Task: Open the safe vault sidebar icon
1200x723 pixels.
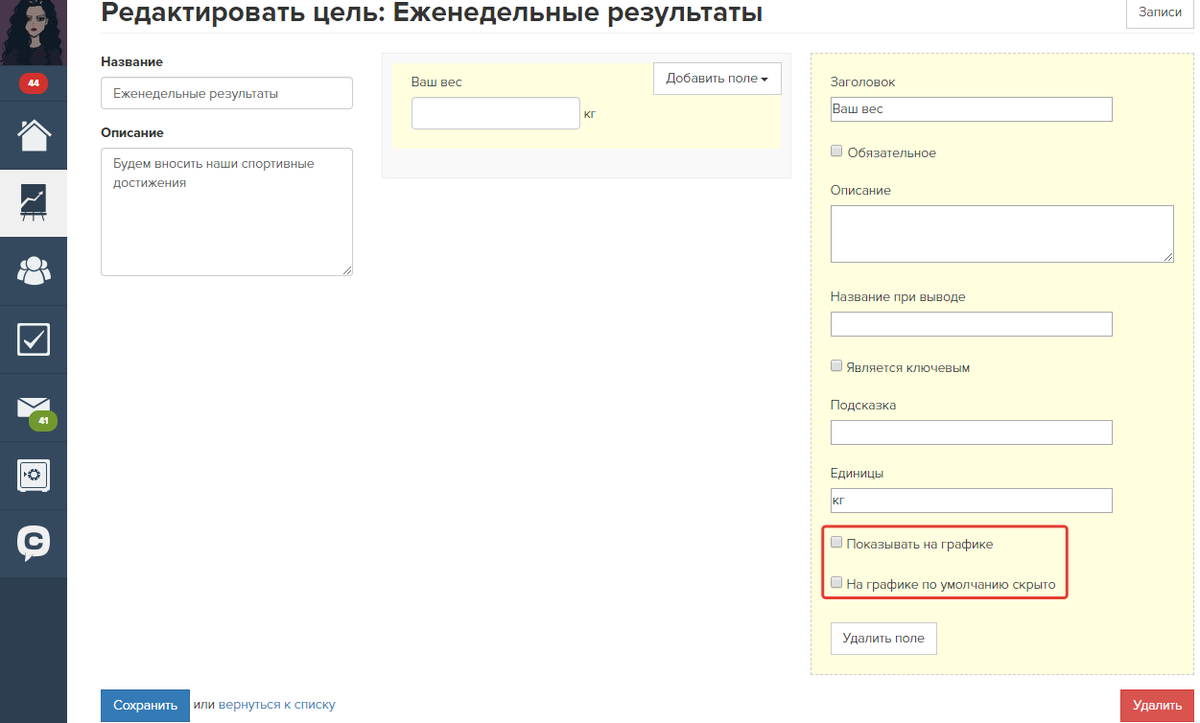Action: (33, 476)
